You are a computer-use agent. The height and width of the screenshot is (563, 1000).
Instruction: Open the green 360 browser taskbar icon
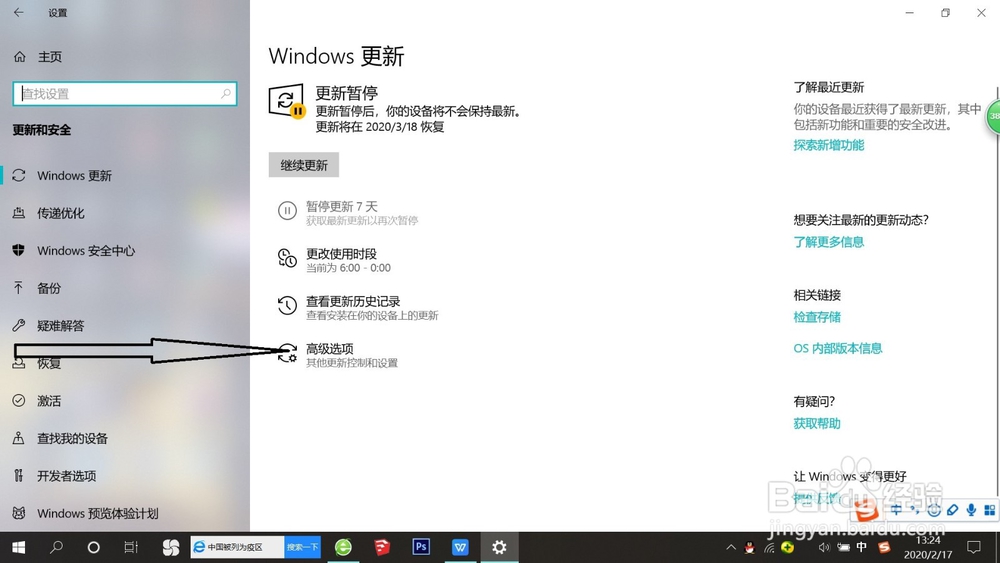[x=343, y=547]
